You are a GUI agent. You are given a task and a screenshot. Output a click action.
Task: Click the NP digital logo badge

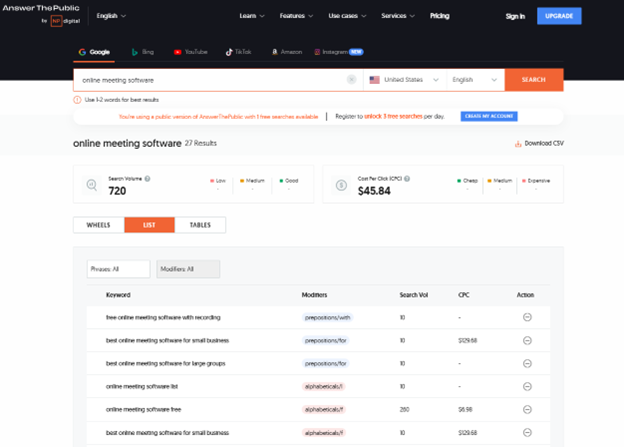57,21
